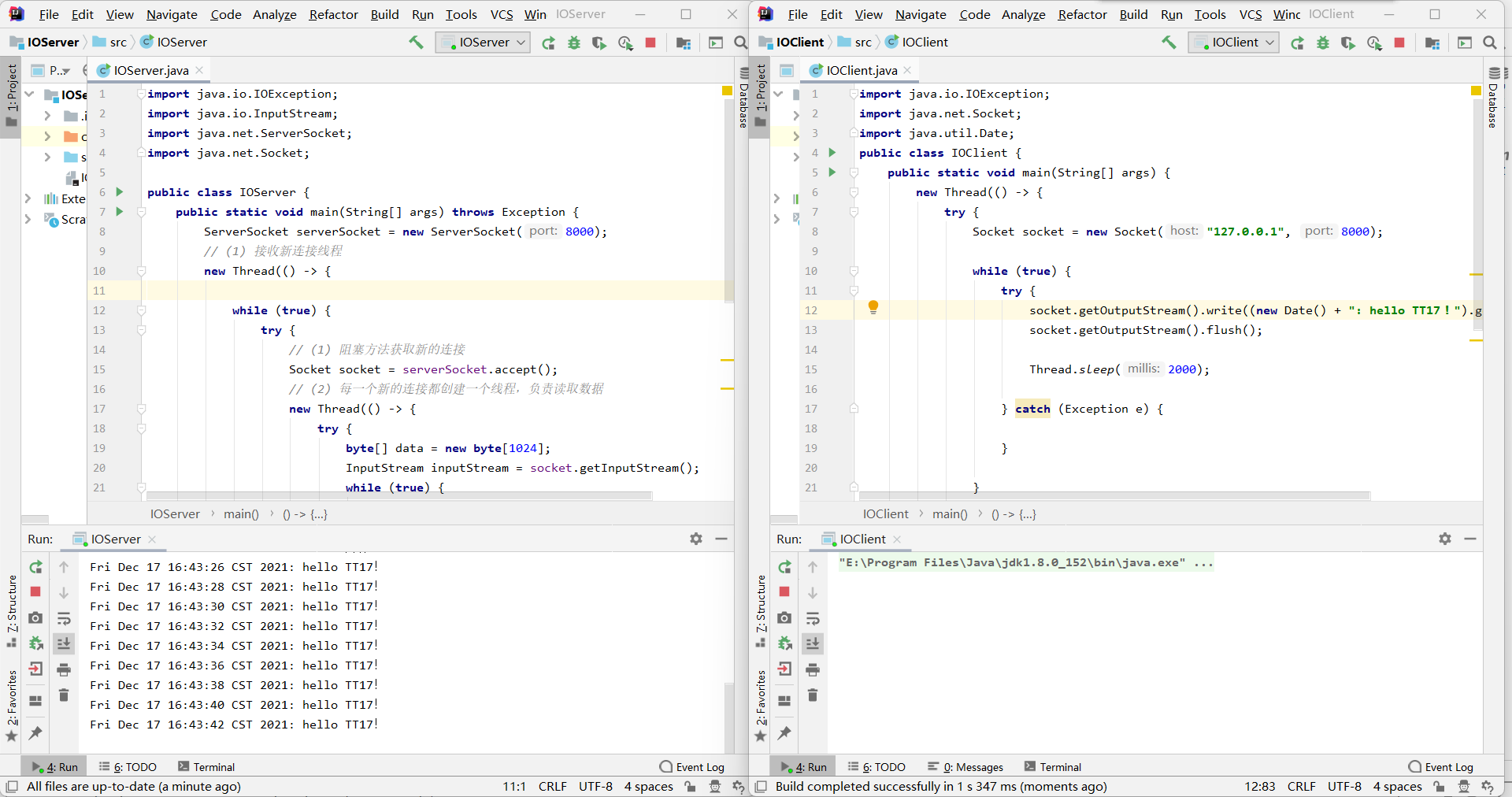Viewport: 1512px width, 797px height.
Task: Click Build hammer icon in IOServer window
Action: point(416,43)
